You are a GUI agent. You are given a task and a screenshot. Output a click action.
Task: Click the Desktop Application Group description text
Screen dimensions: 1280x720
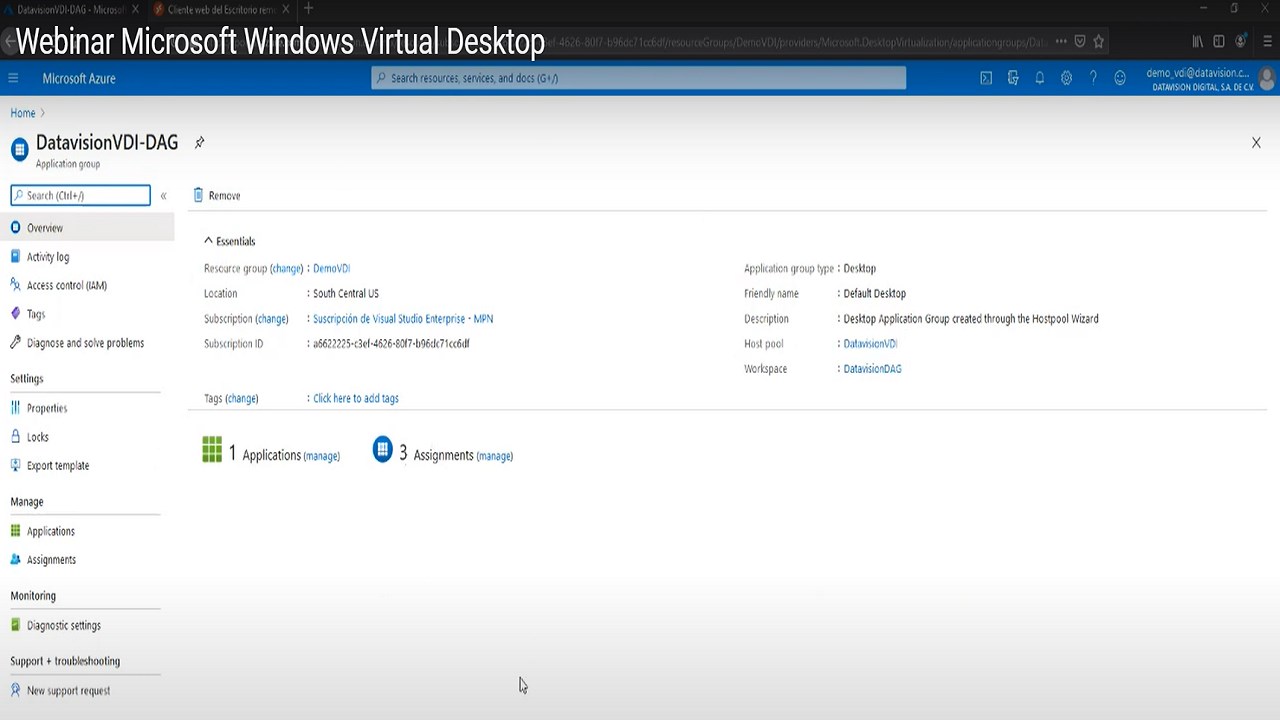[971, 319]
